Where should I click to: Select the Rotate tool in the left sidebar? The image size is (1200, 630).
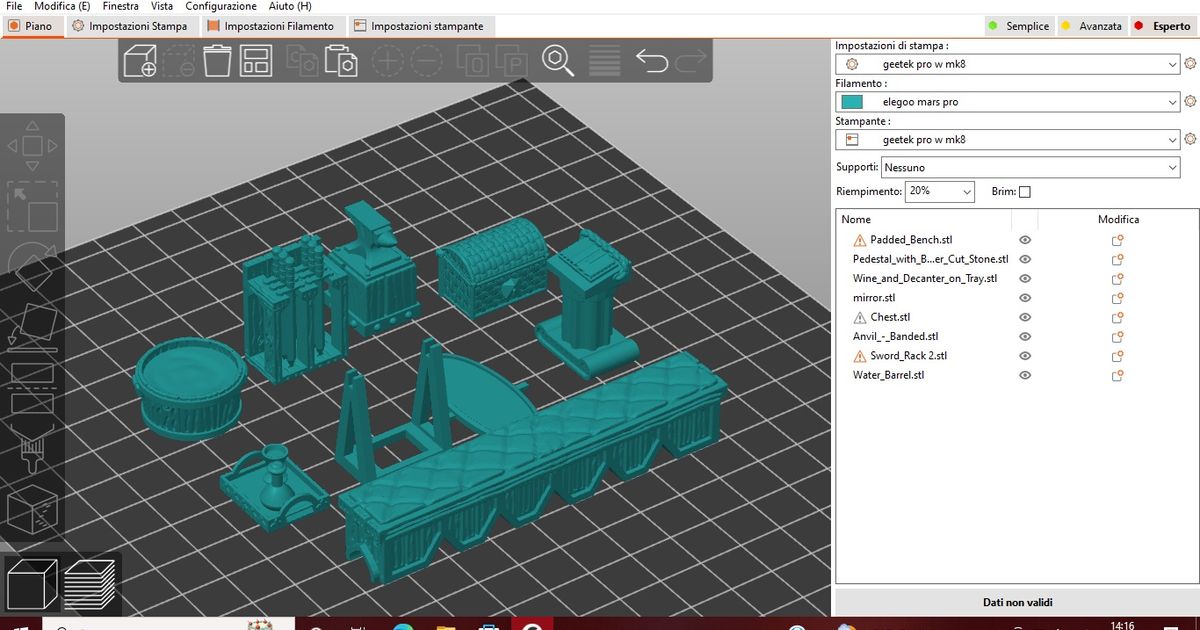[35, 265]
